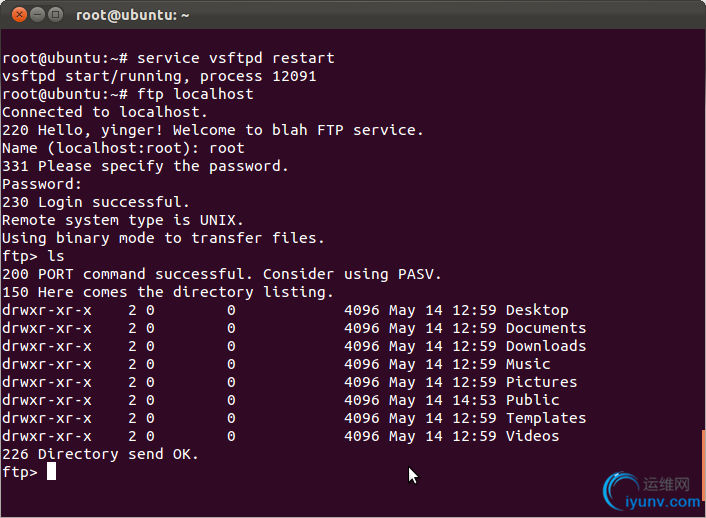706x518 pixels.
Task: Click the 'service vsftpd restart' command text
Action: point(235,58)
